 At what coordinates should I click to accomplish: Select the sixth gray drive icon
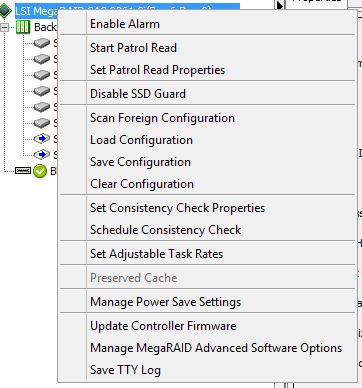(x=42, y=123)
